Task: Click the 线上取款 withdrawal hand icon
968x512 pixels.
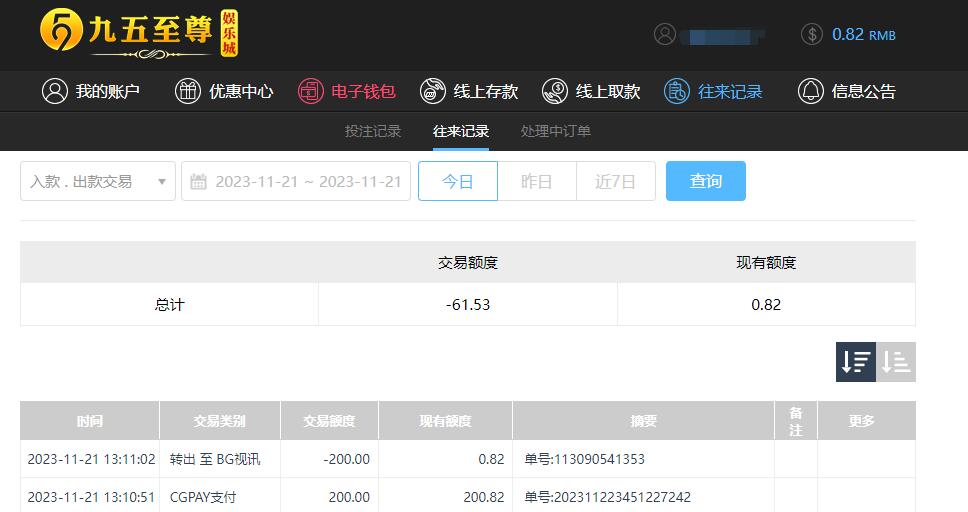Action: click(555, 91)
